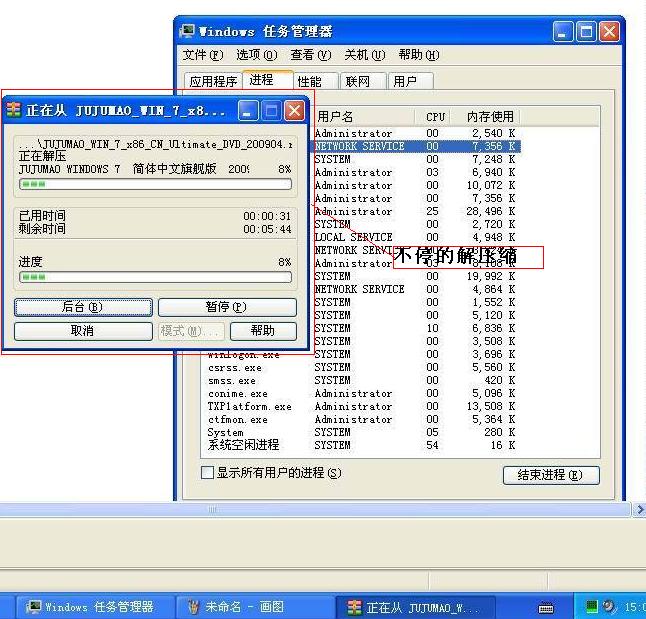The width and height of the screenshot is (646, 619).
Task: Select the TXPlatform.exe process row
Action: pyautogui.click(x=361, y=406)
